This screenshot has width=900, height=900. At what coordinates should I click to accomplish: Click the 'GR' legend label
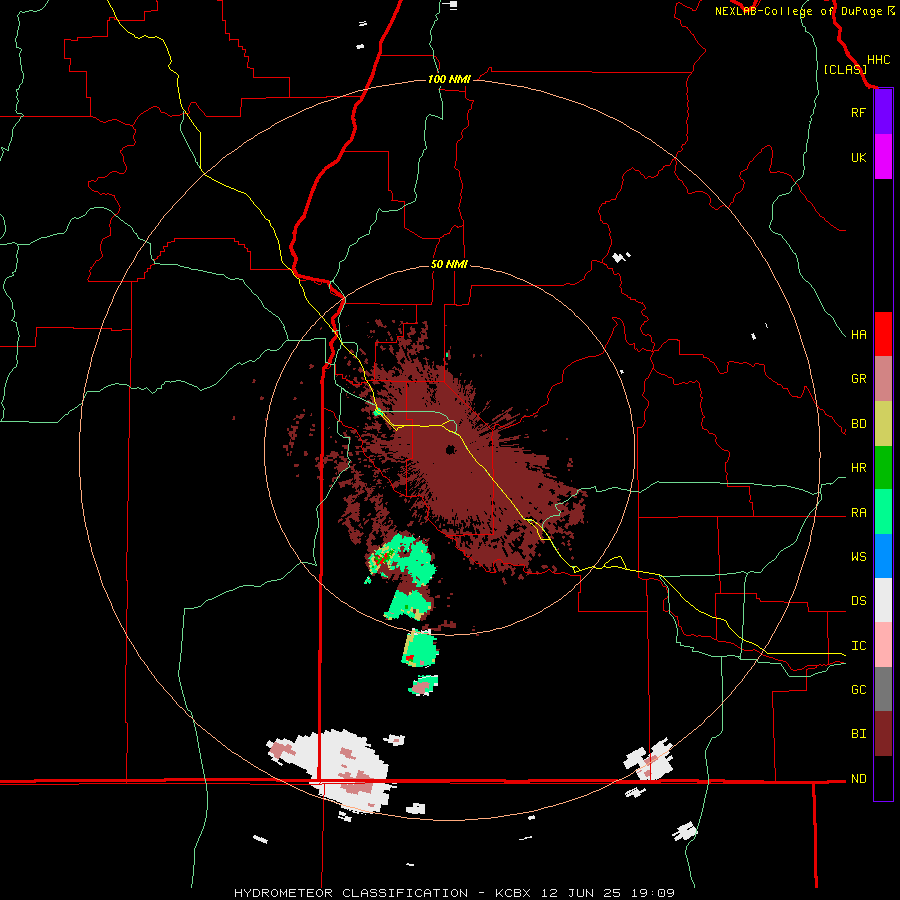click(x=858, y=379)
